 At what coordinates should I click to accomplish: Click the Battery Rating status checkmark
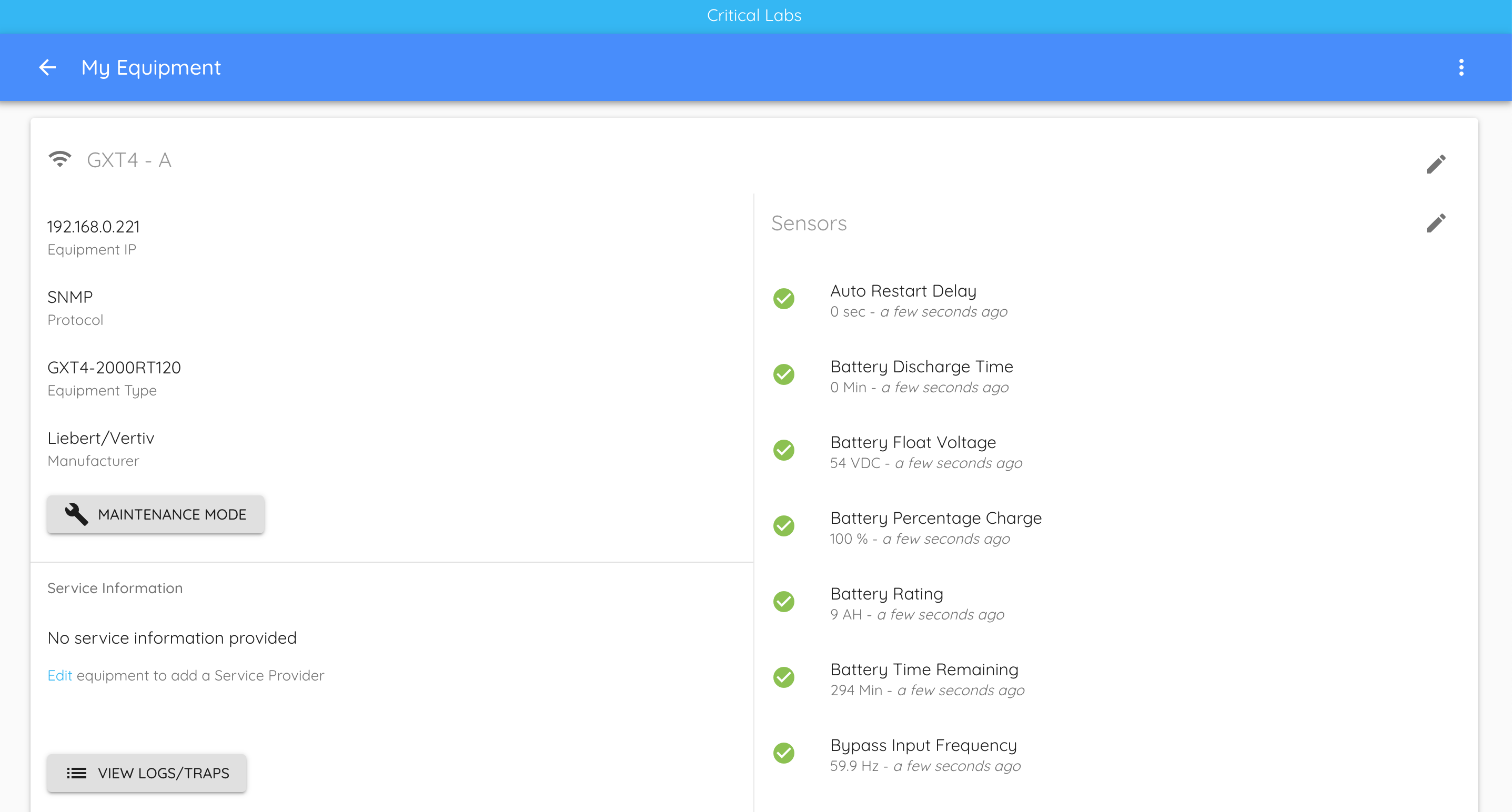783,602
